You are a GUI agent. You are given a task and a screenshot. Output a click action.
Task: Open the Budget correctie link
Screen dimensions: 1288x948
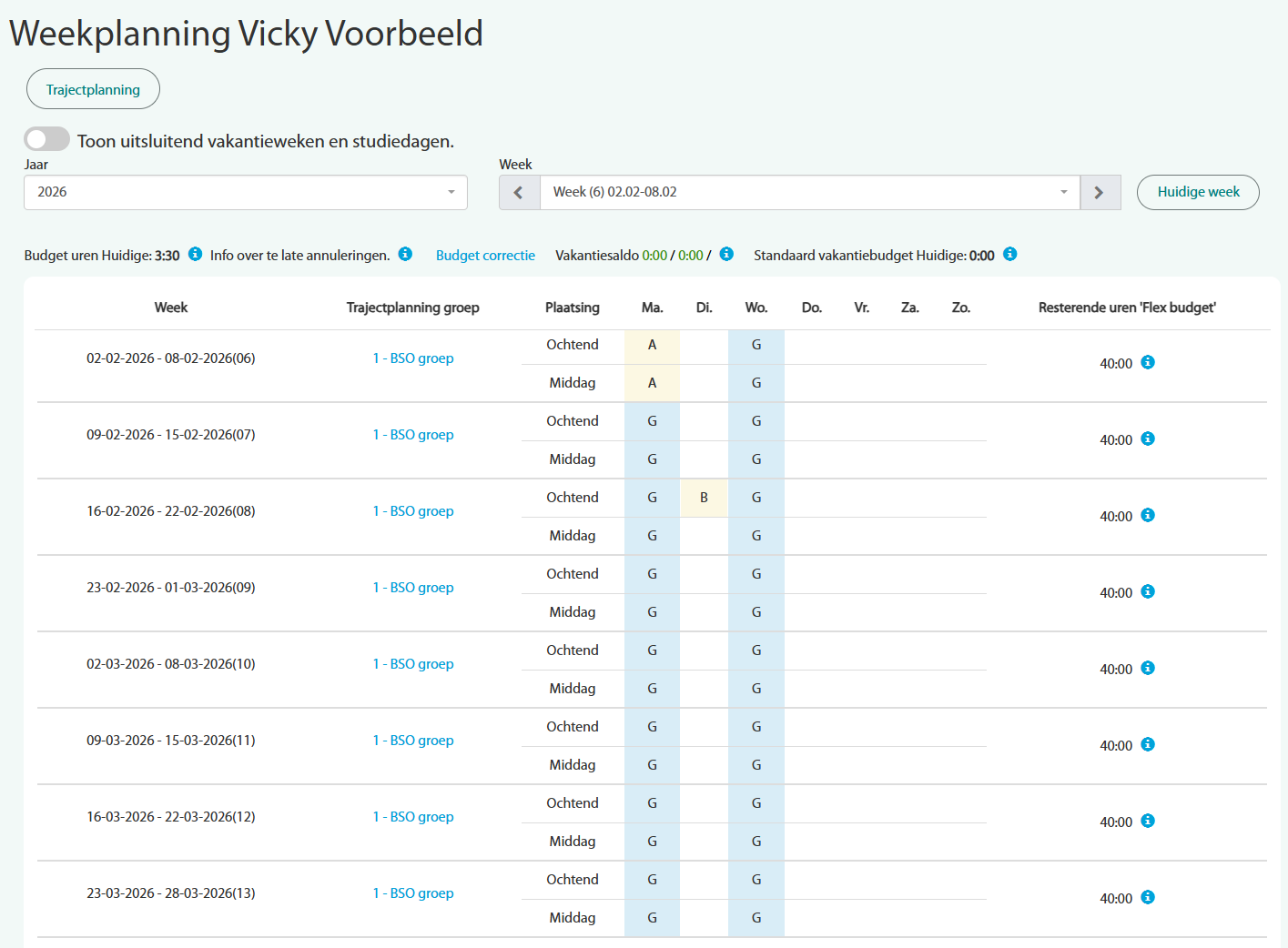(x=485, y=256)
